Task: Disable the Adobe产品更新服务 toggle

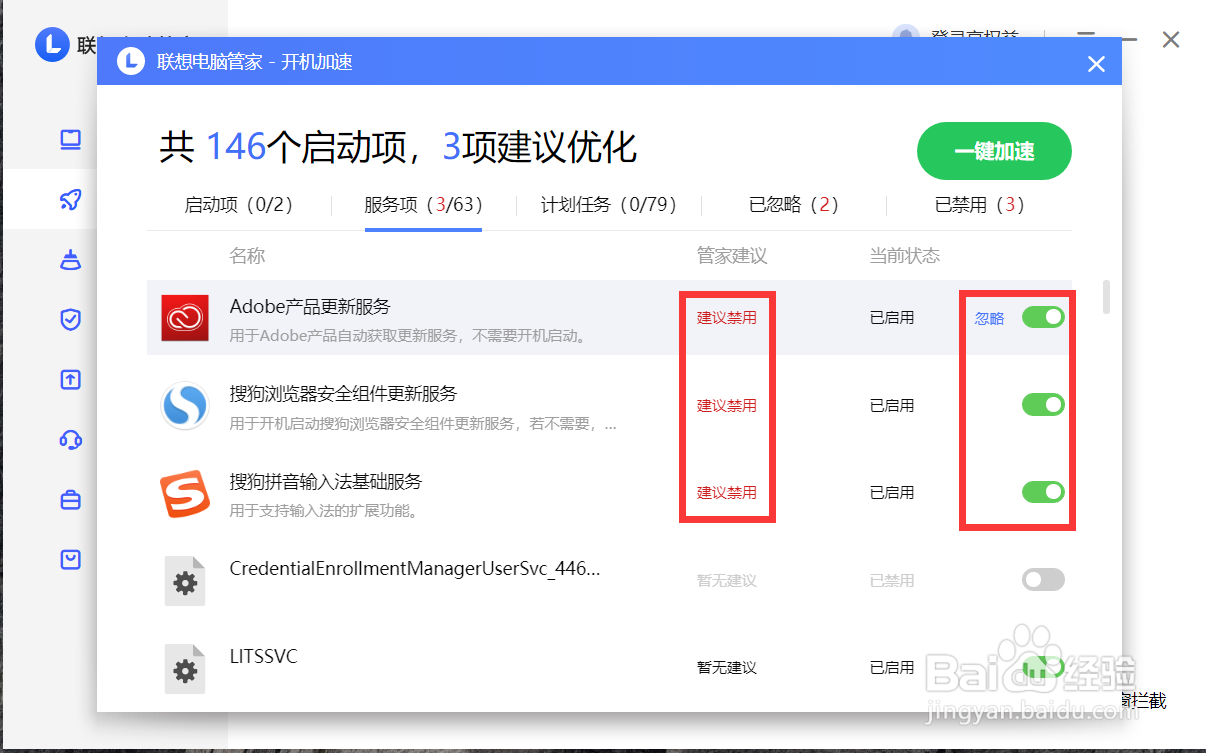Action: pos(1043,318)
